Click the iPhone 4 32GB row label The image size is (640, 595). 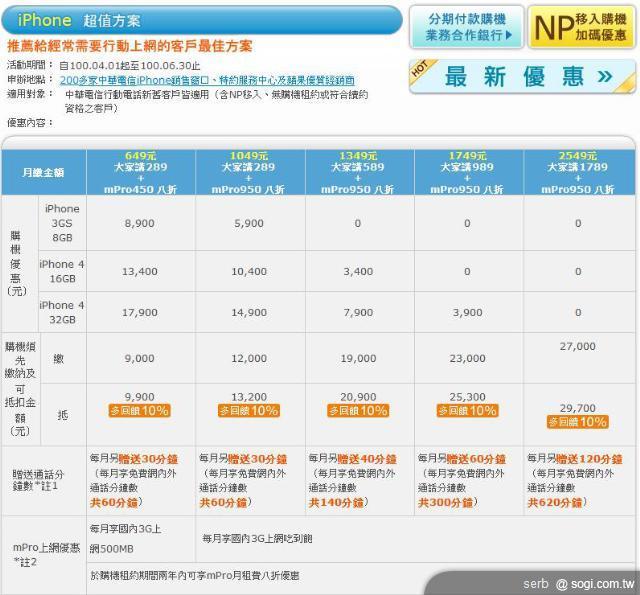tap(62, 312)
